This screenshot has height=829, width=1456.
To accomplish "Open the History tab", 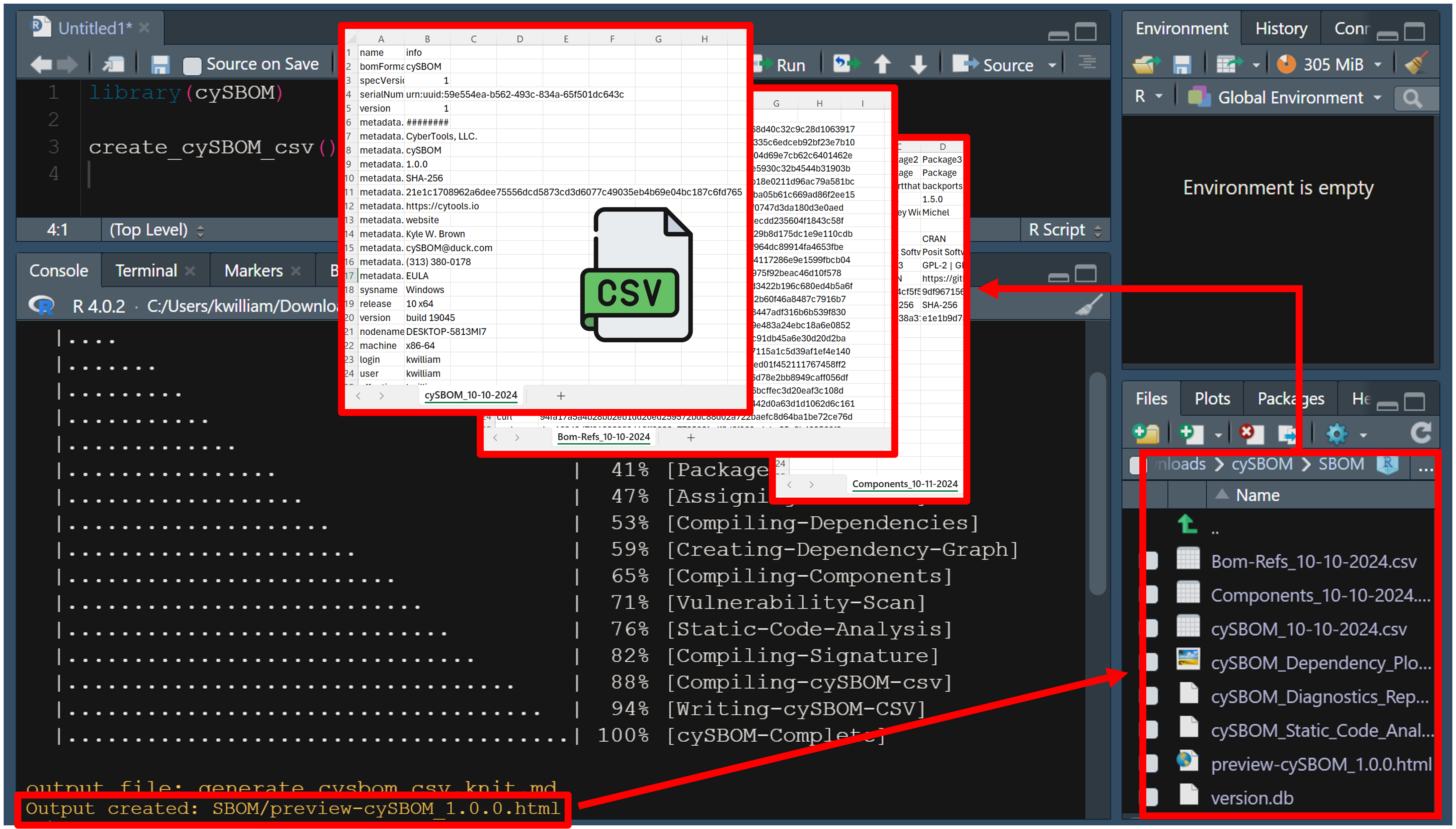I will pyautogui.click(x=1281, y=28).
